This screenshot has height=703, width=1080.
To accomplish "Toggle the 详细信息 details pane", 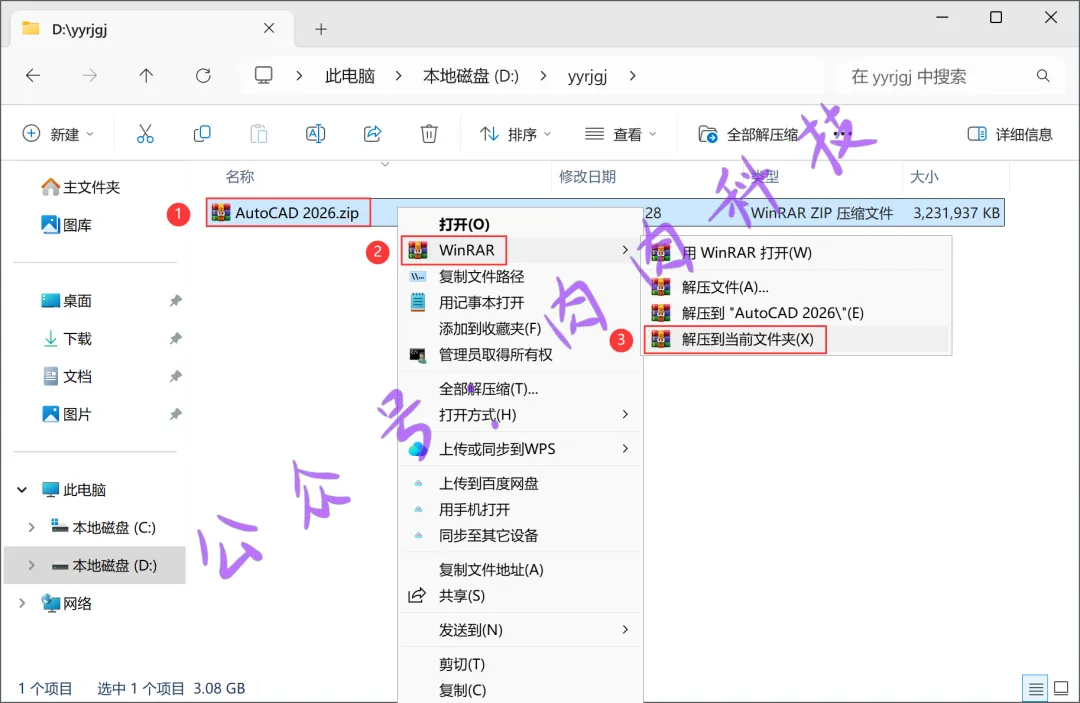I will 1010,134.
